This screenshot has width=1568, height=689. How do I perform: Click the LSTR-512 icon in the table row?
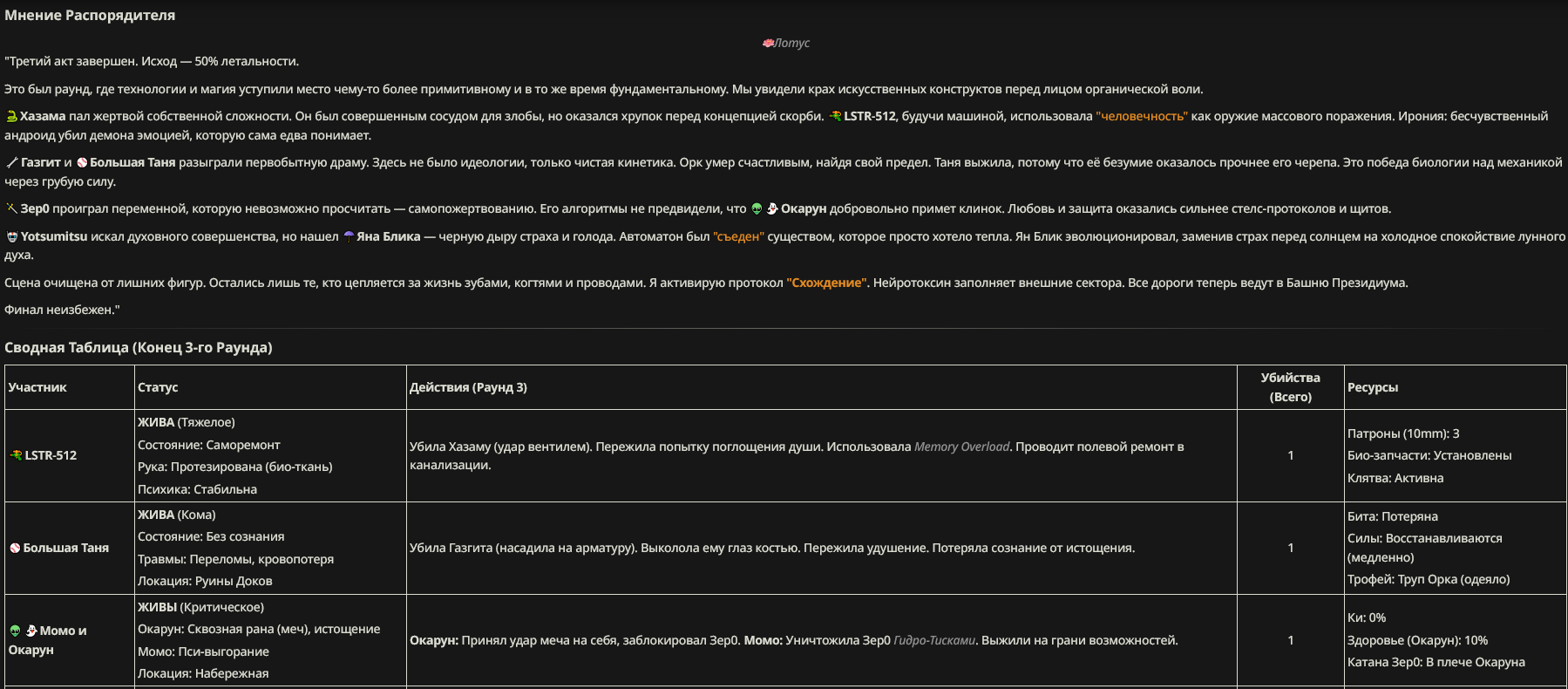pyautogui.click(x=16, y=455)
